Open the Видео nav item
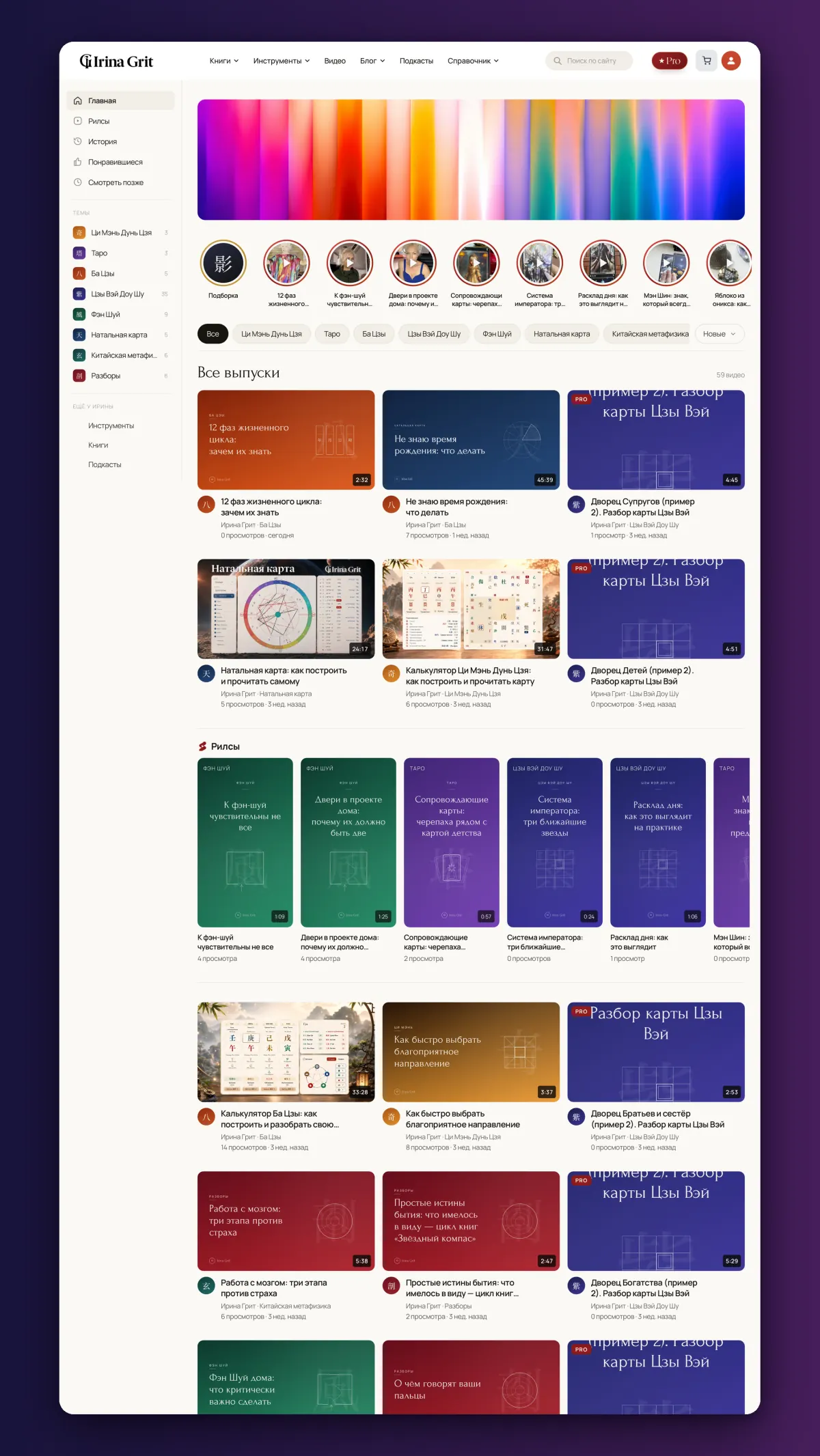 point(335,61)
